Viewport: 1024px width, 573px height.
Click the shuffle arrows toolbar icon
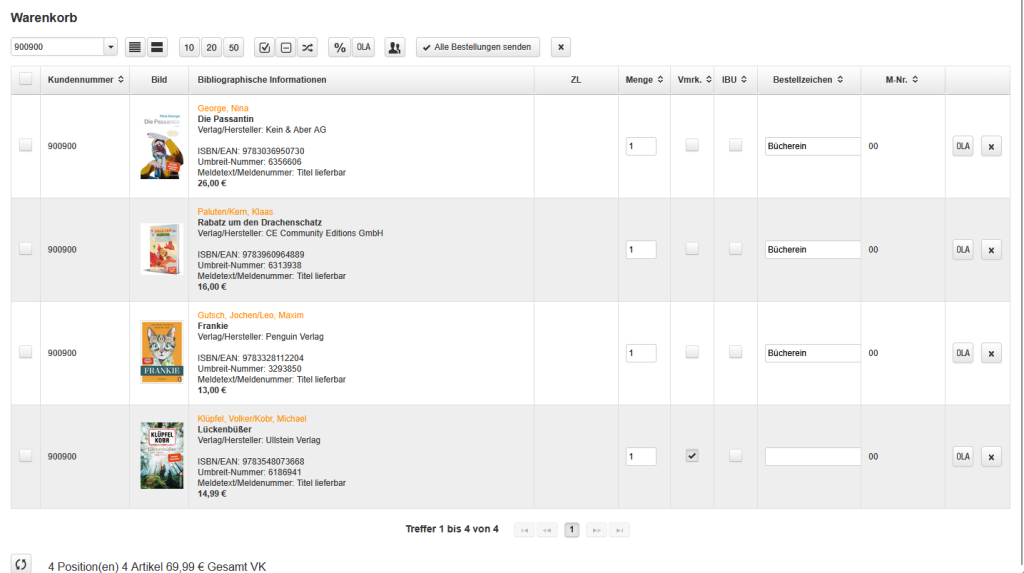pos(307,47)
